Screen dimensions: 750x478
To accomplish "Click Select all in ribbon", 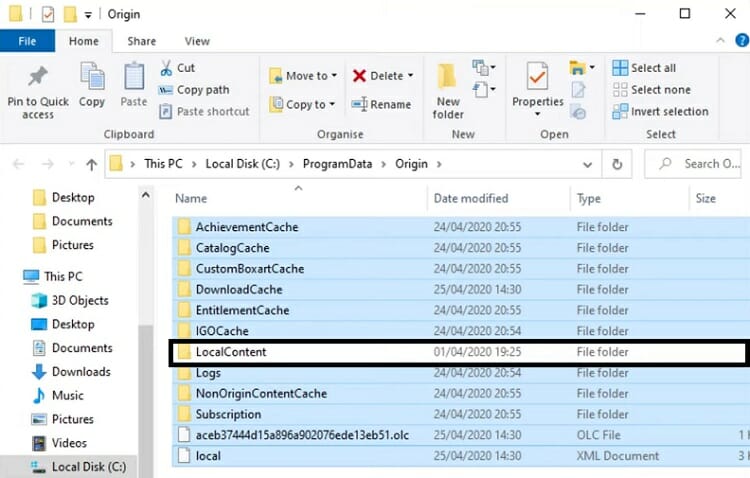I will coord(652,68).
